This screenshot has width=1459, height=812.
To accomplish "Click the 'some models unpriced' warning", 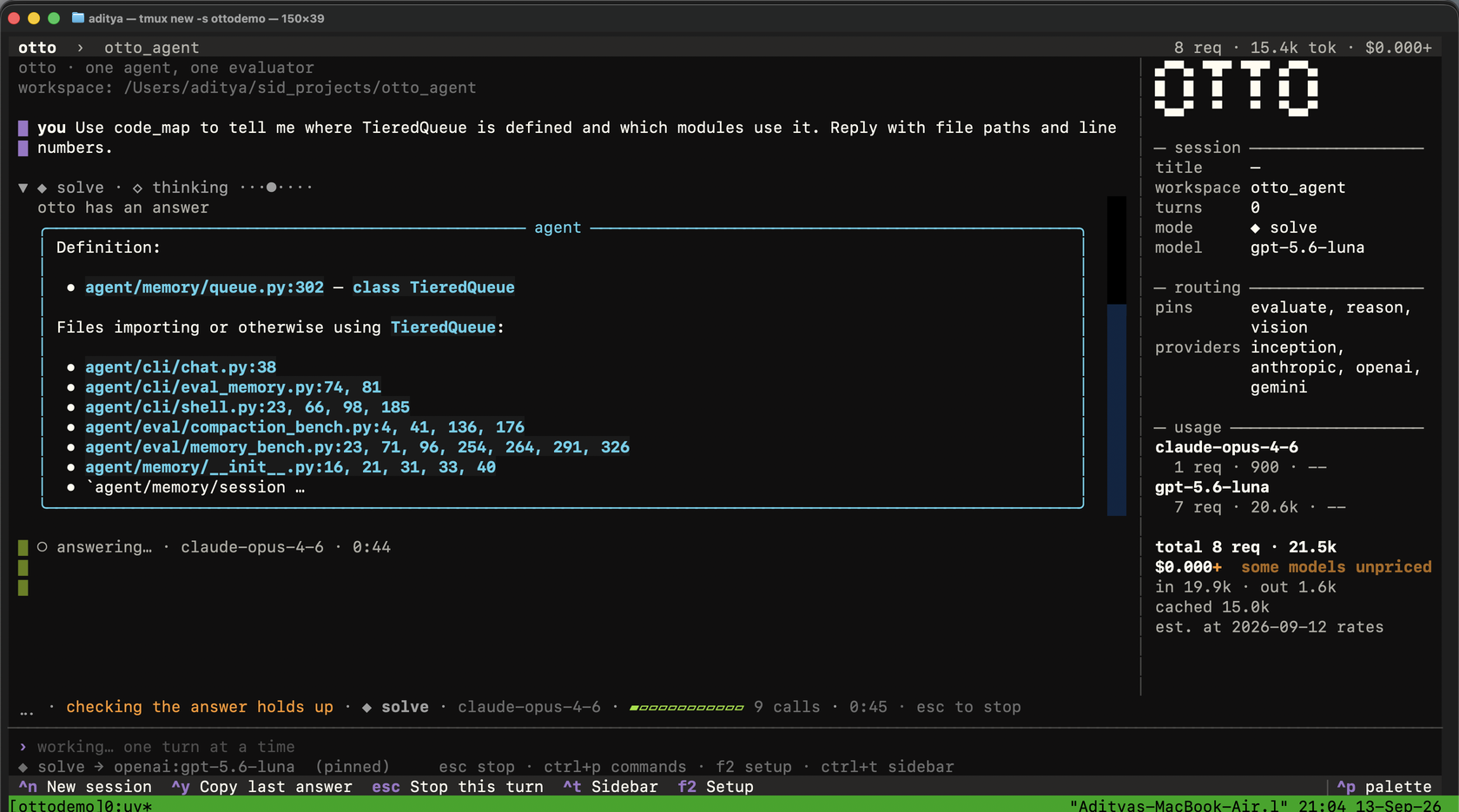I will tap(1336, 567).
